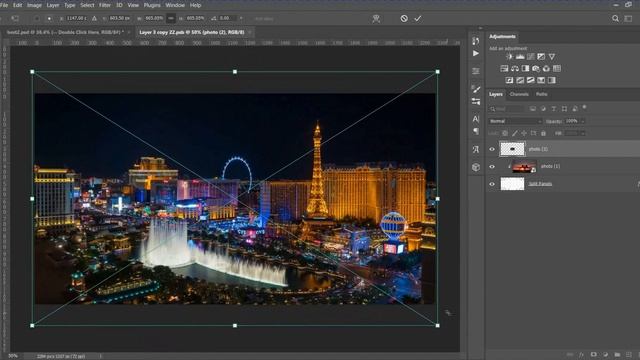Select the photo (1) layer thumbnail

(x=524, y=167)
